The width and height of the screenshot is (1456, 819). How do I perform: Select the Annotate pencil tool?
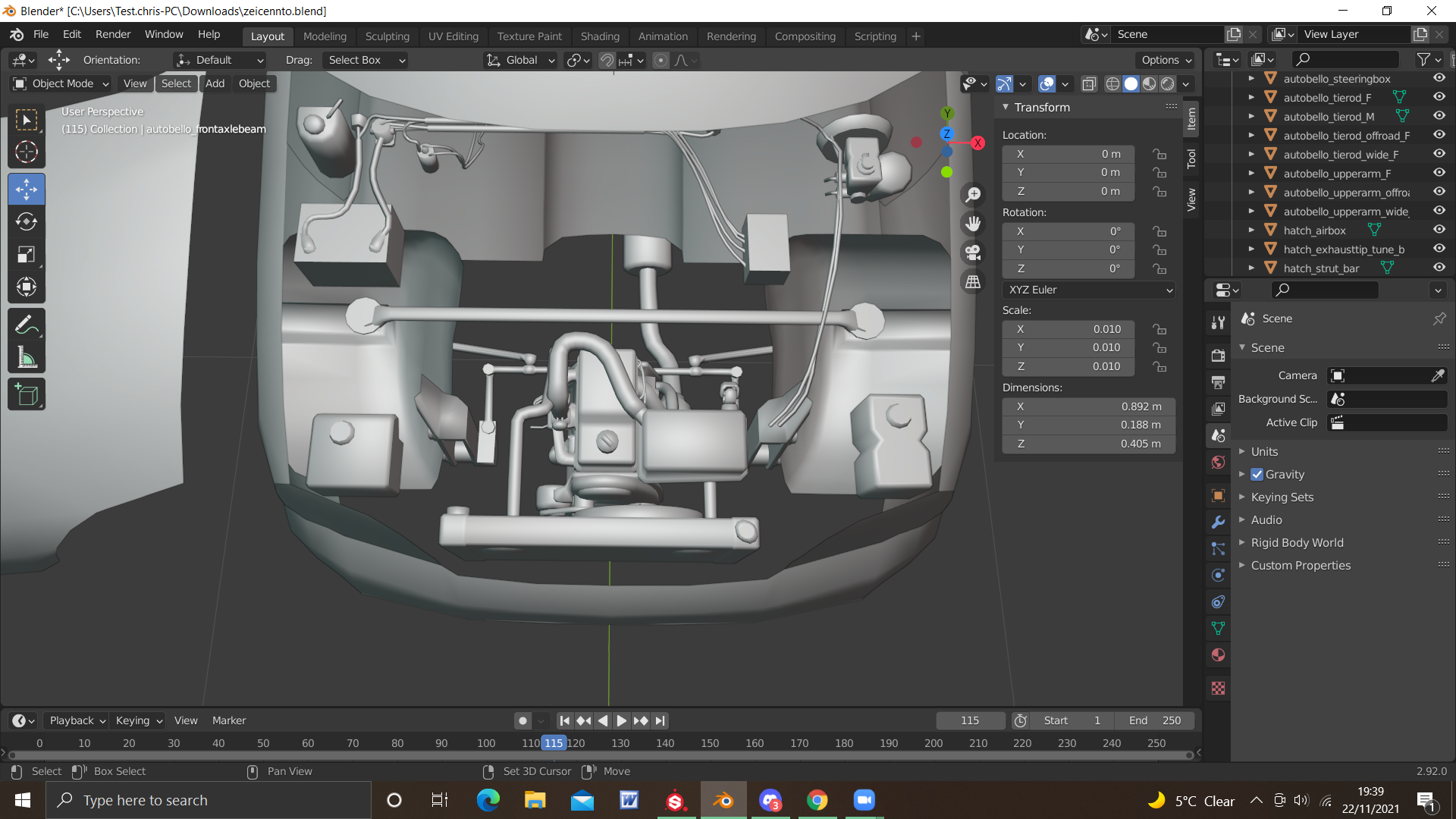27,325
